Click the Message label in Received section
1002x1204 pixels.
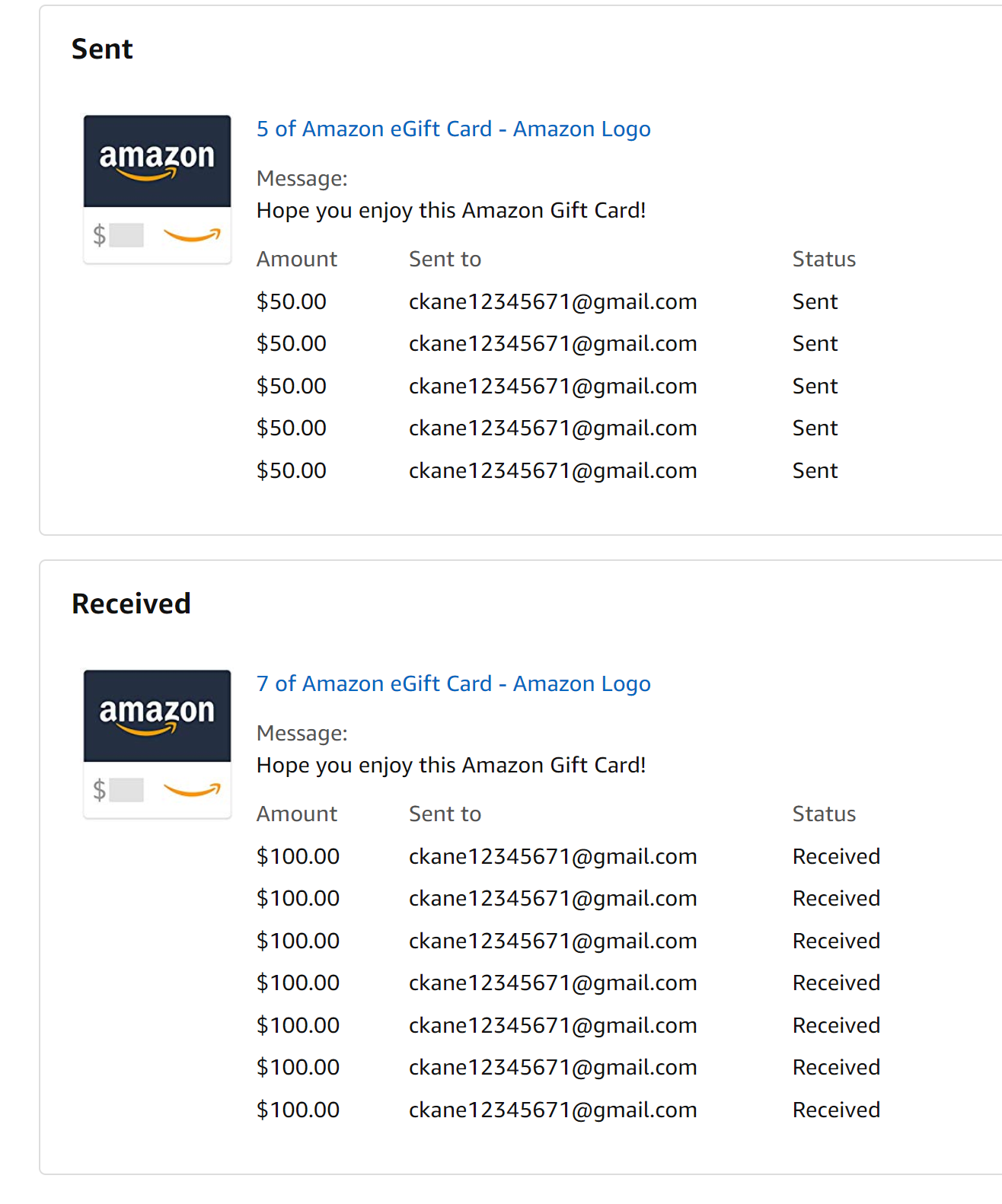[x=302, y=734]
